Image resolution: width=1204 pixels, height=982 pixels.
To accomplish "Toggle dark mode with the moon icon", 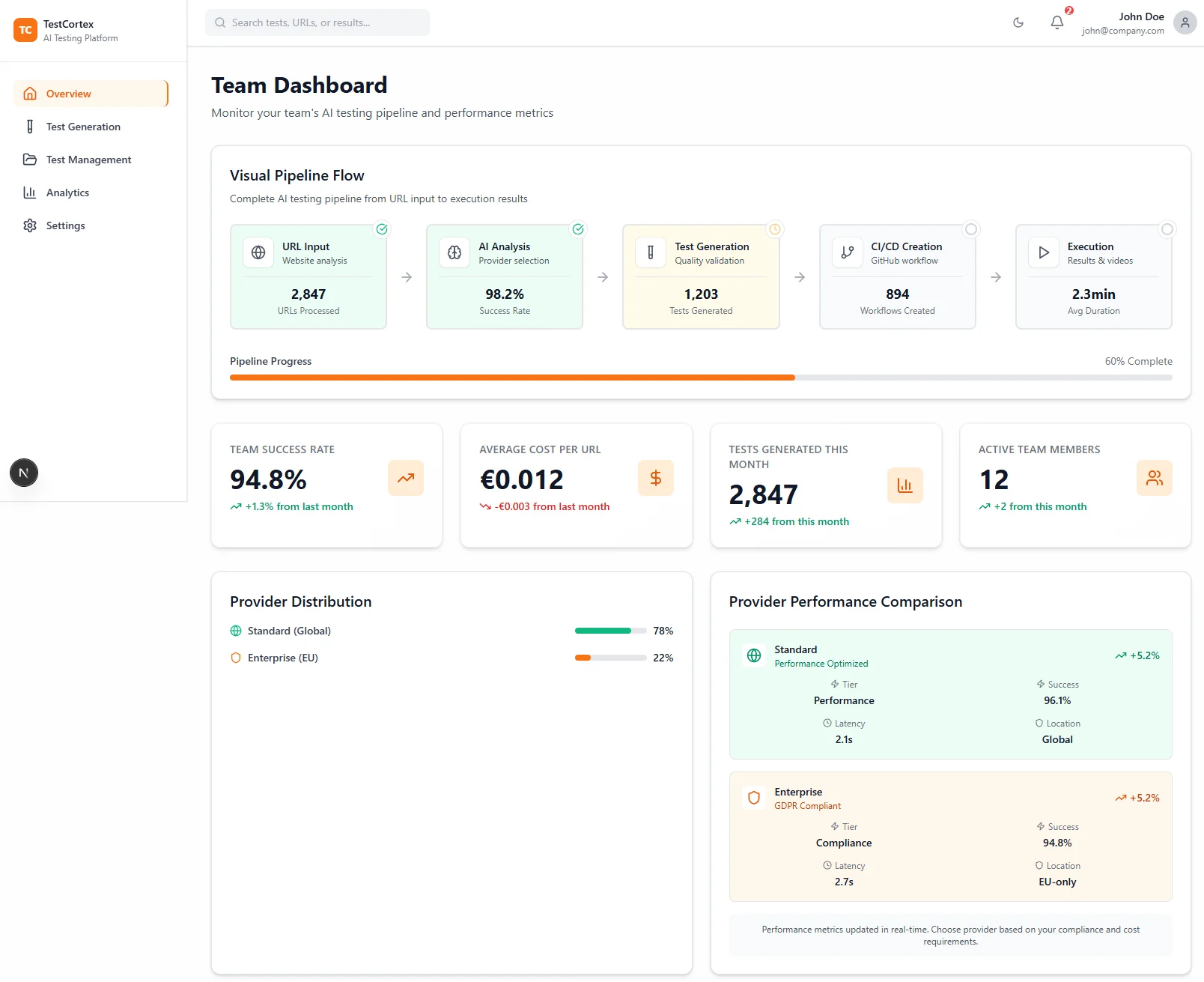I will click(1018, 22).
